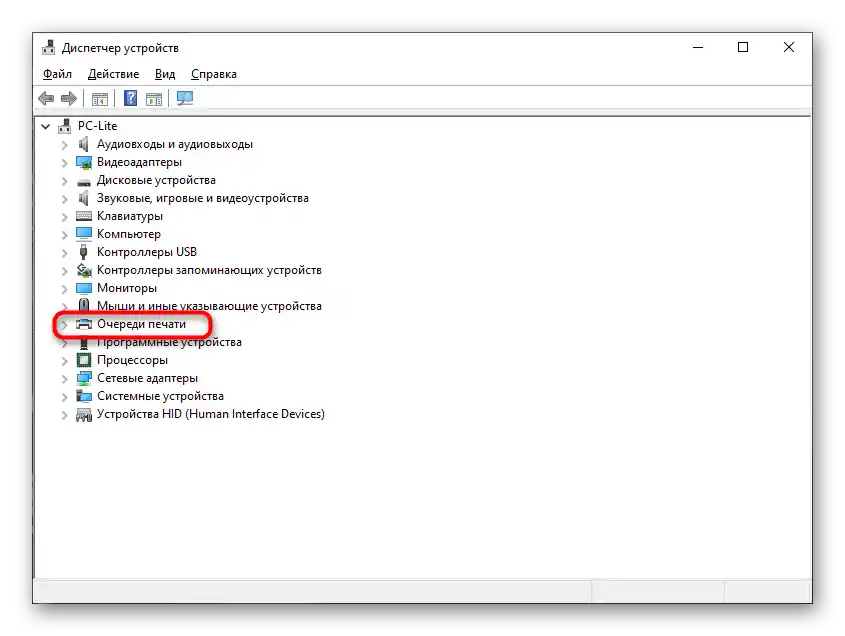Close the Диспетчер устройств window
Viewport: 845px width, 636px height.
click(788, 47)
